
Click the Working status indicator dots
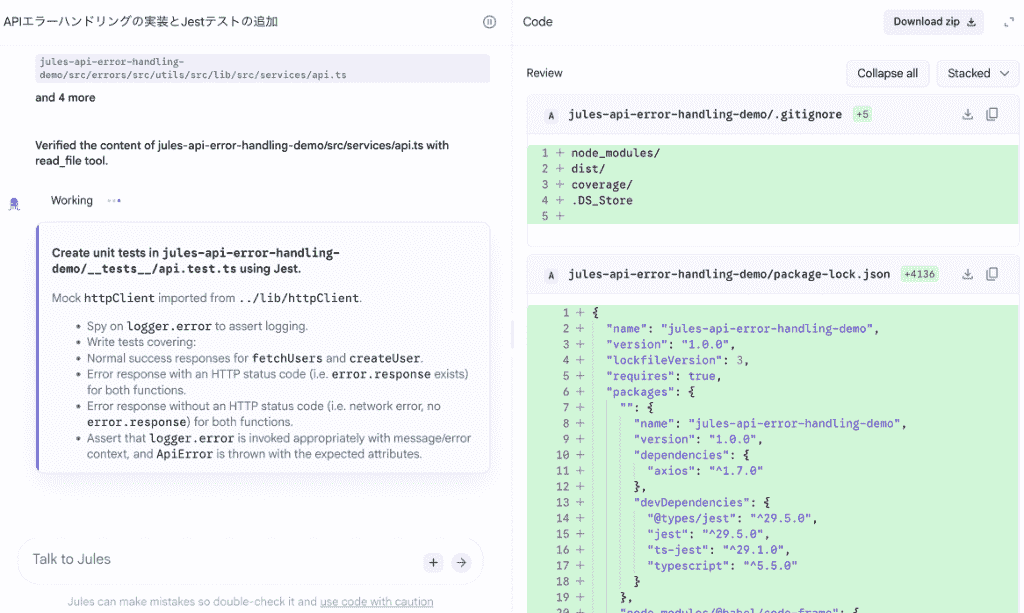(x=114, y=200)
